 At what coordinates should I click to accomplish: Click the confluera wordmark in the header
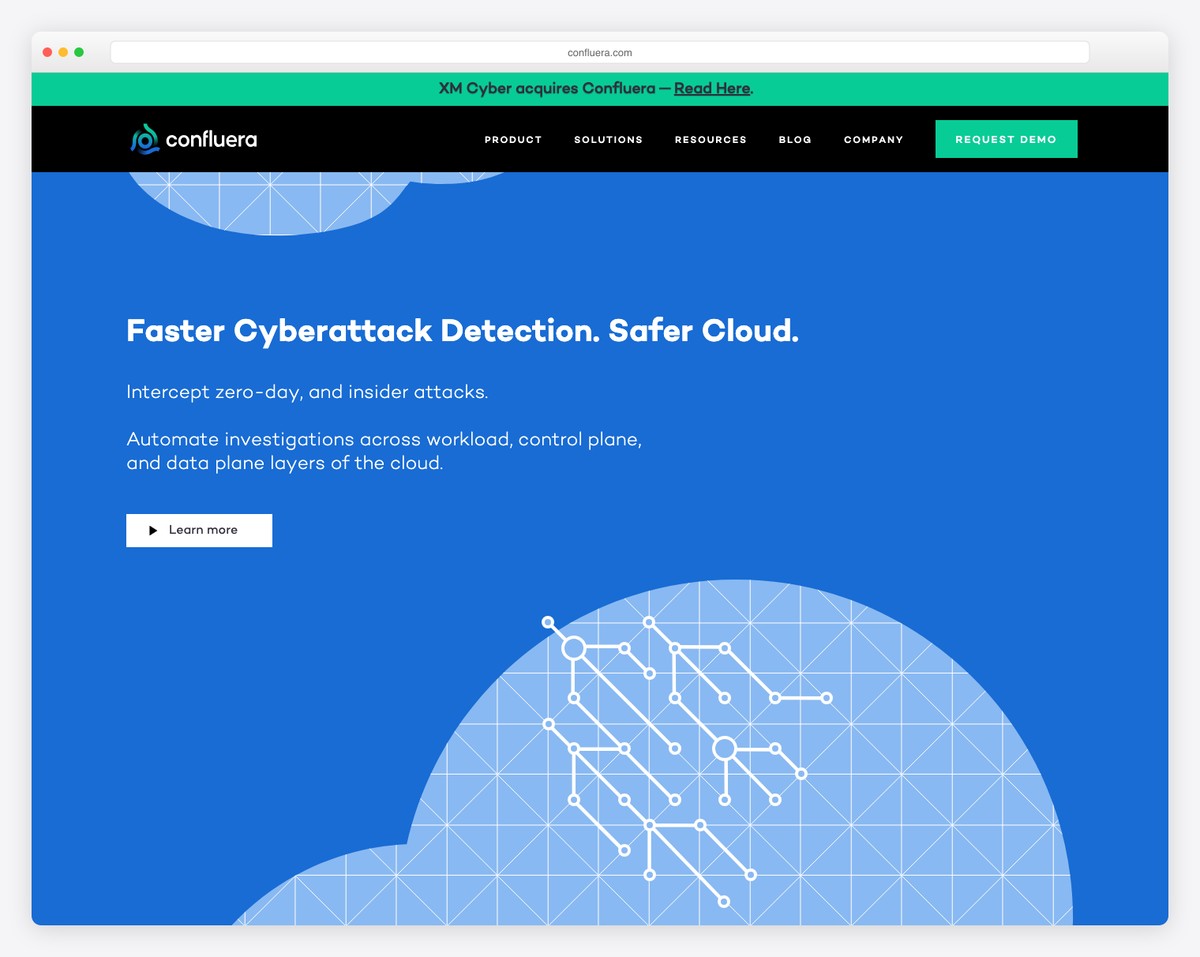[211, 140]
